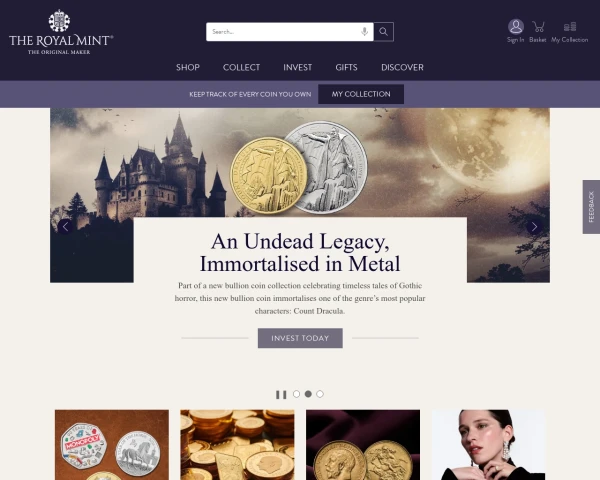Open My Collection coins icon
The height and width of the screenshot is (480, 600).
tap(570, 27)
